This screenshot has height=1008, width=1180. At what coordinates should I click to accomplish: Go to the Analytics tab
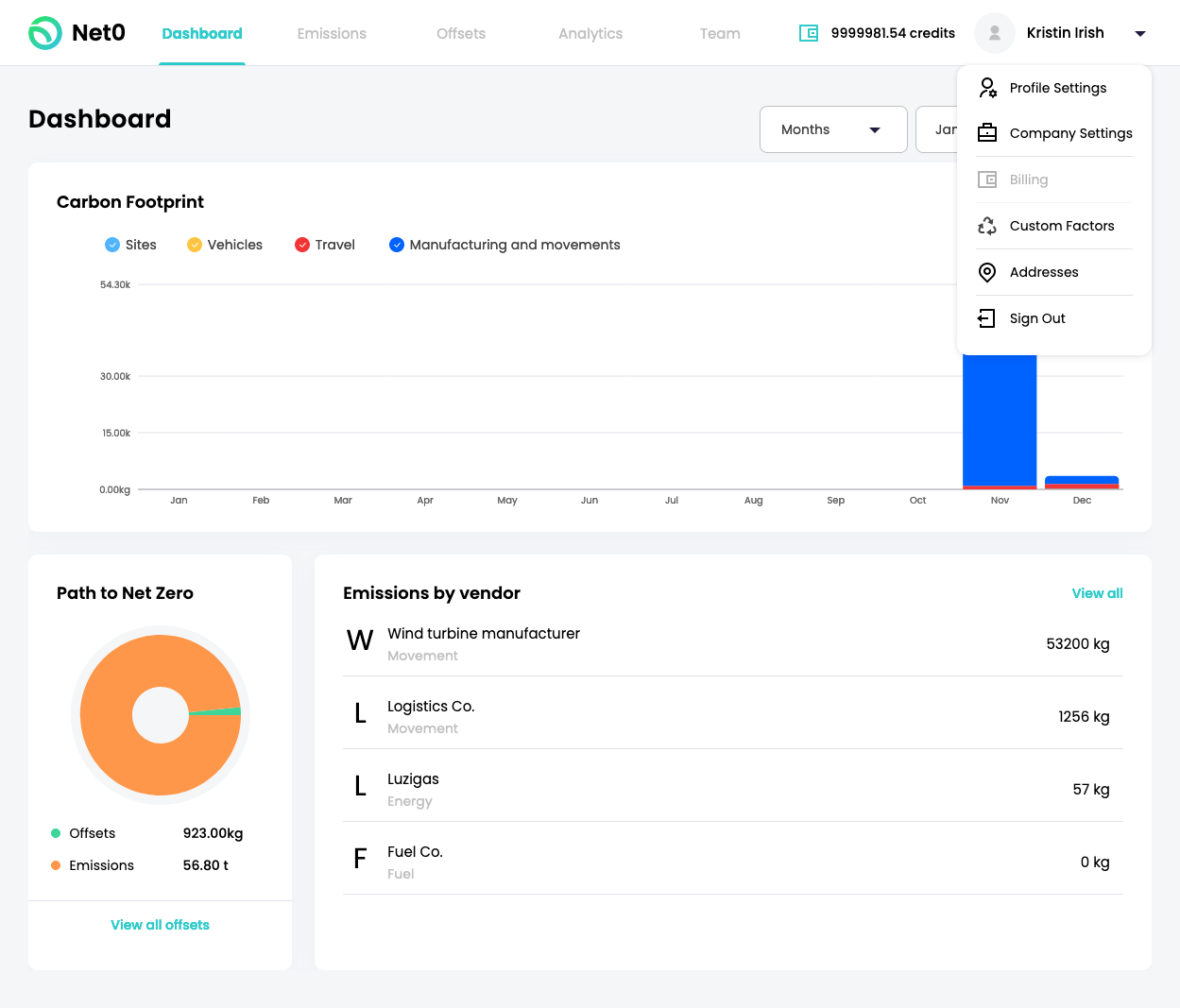pyautogui.click(x=590, y=34)
